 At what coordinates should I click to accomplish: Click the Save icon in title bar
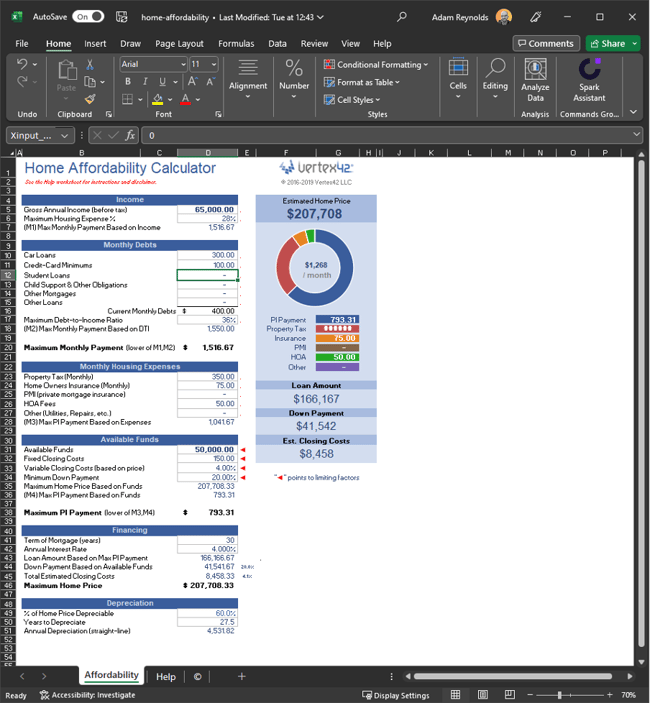click(x=121, y=17)
